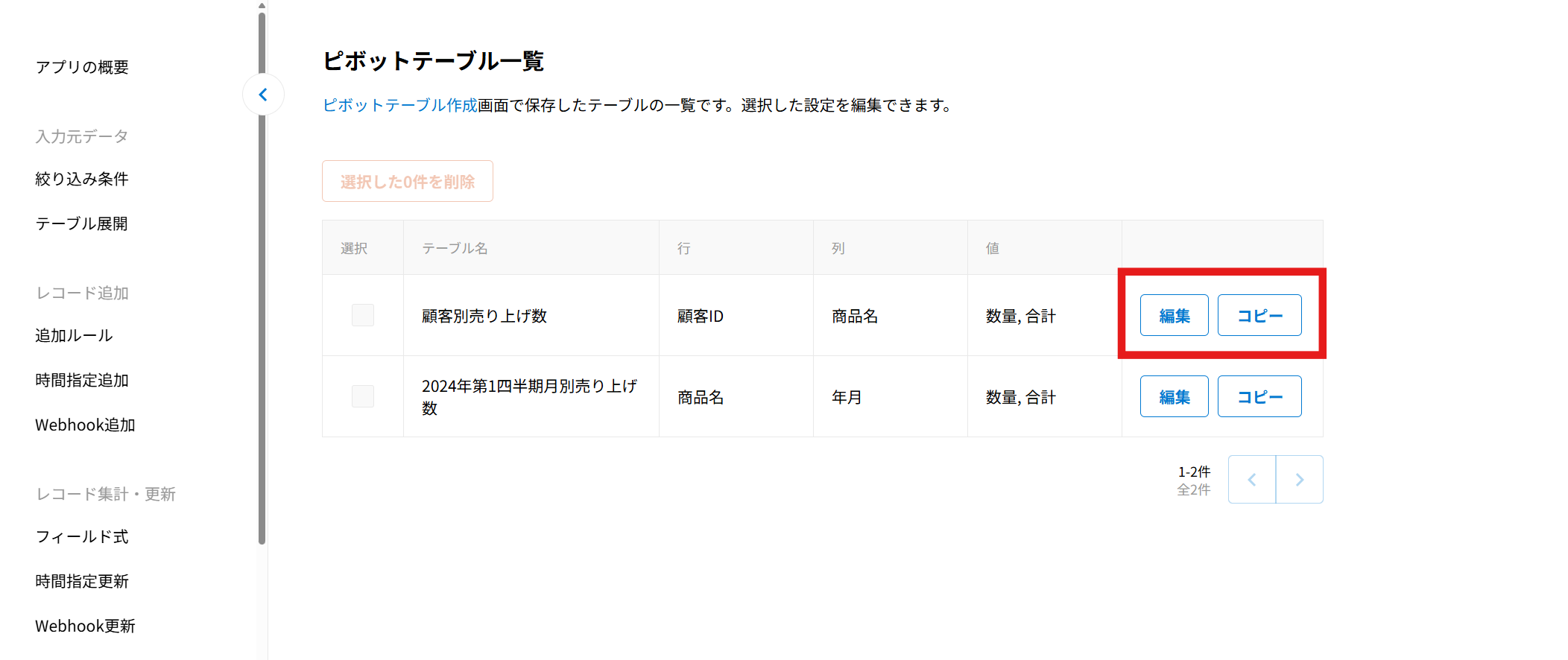Open the テーブル展開 menu item

coord(82,223)
